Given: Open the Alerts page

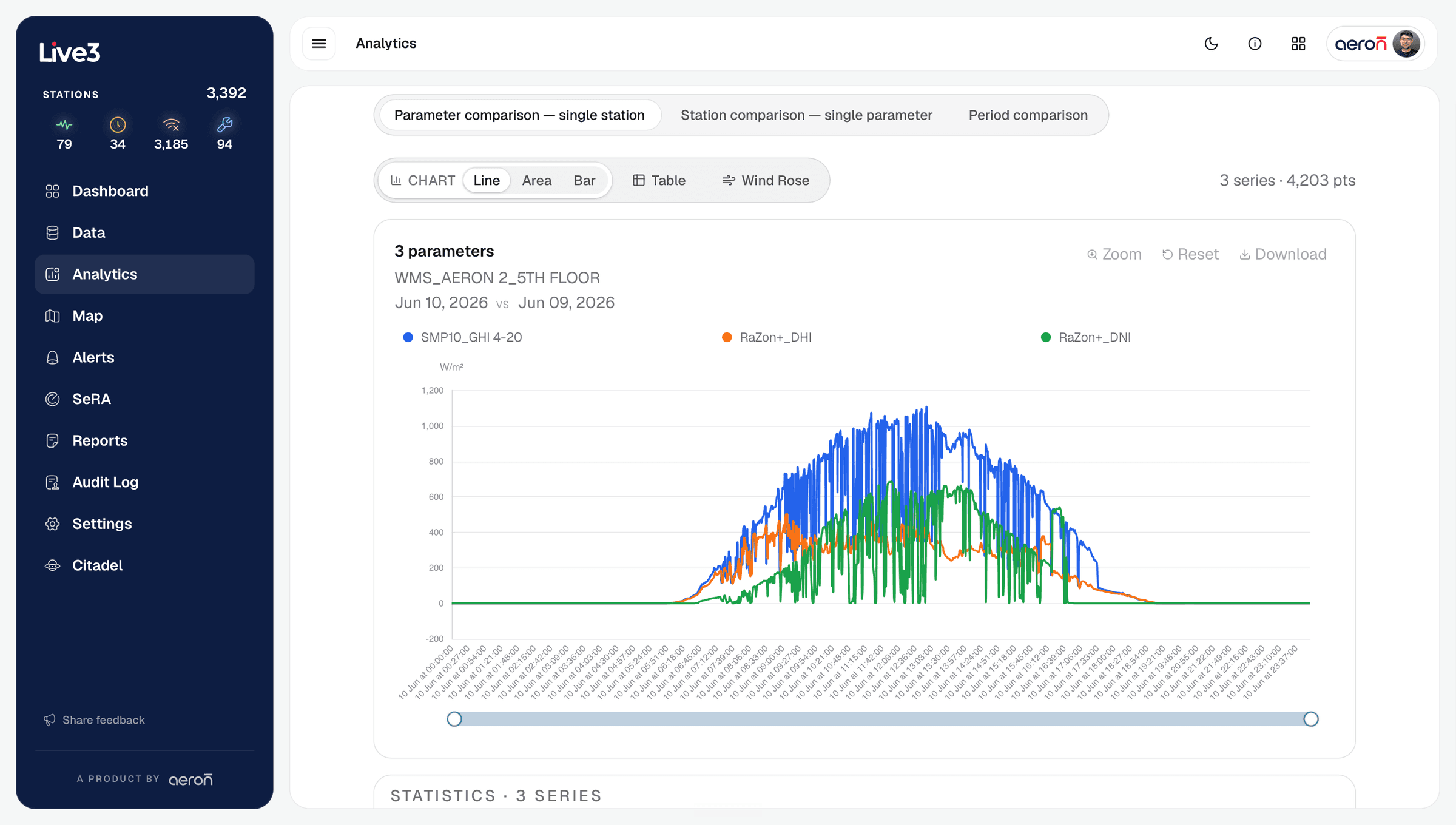Looking at the screenshot, I should pyautogui.click(x=144, y=357).
